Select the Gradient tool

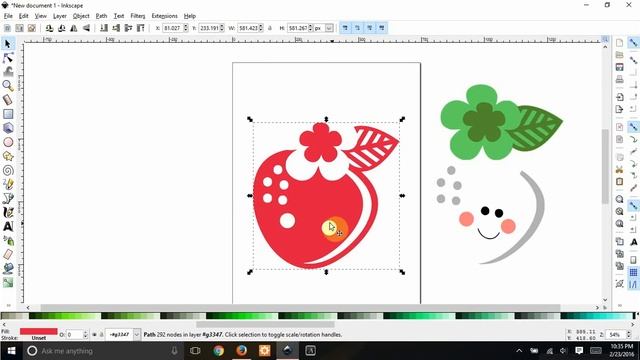[8, 282]
